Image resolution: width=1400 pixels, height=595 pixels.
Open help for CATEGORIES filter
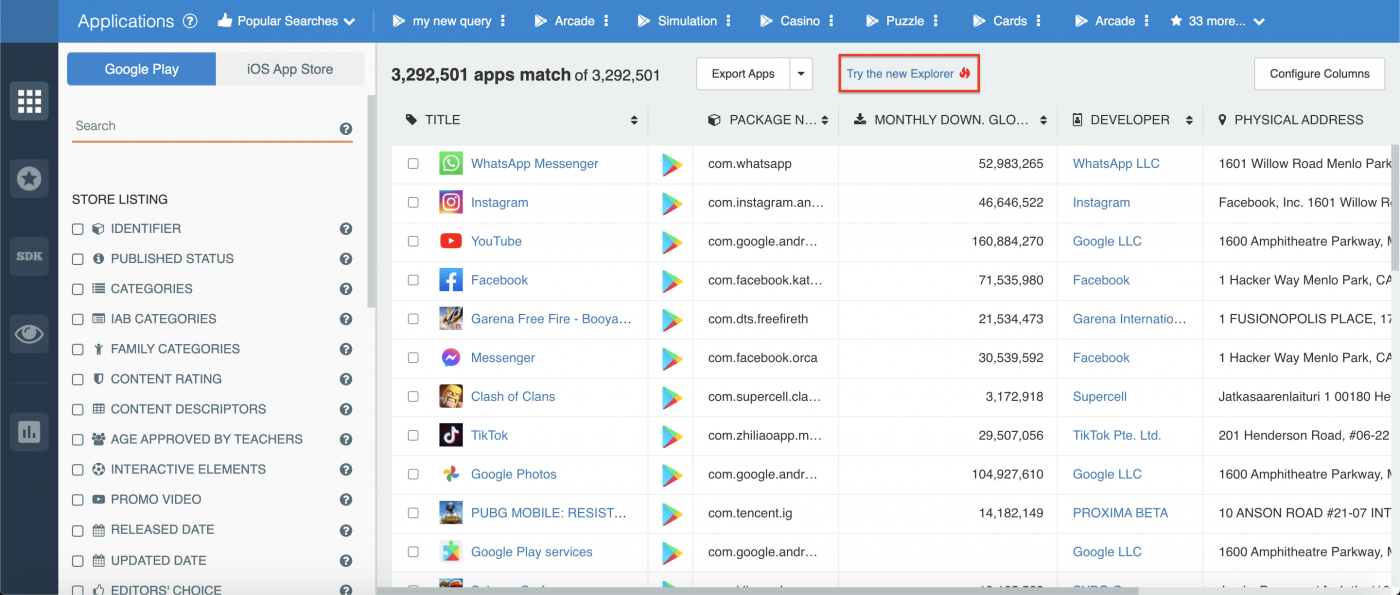(x=346, y=289)
